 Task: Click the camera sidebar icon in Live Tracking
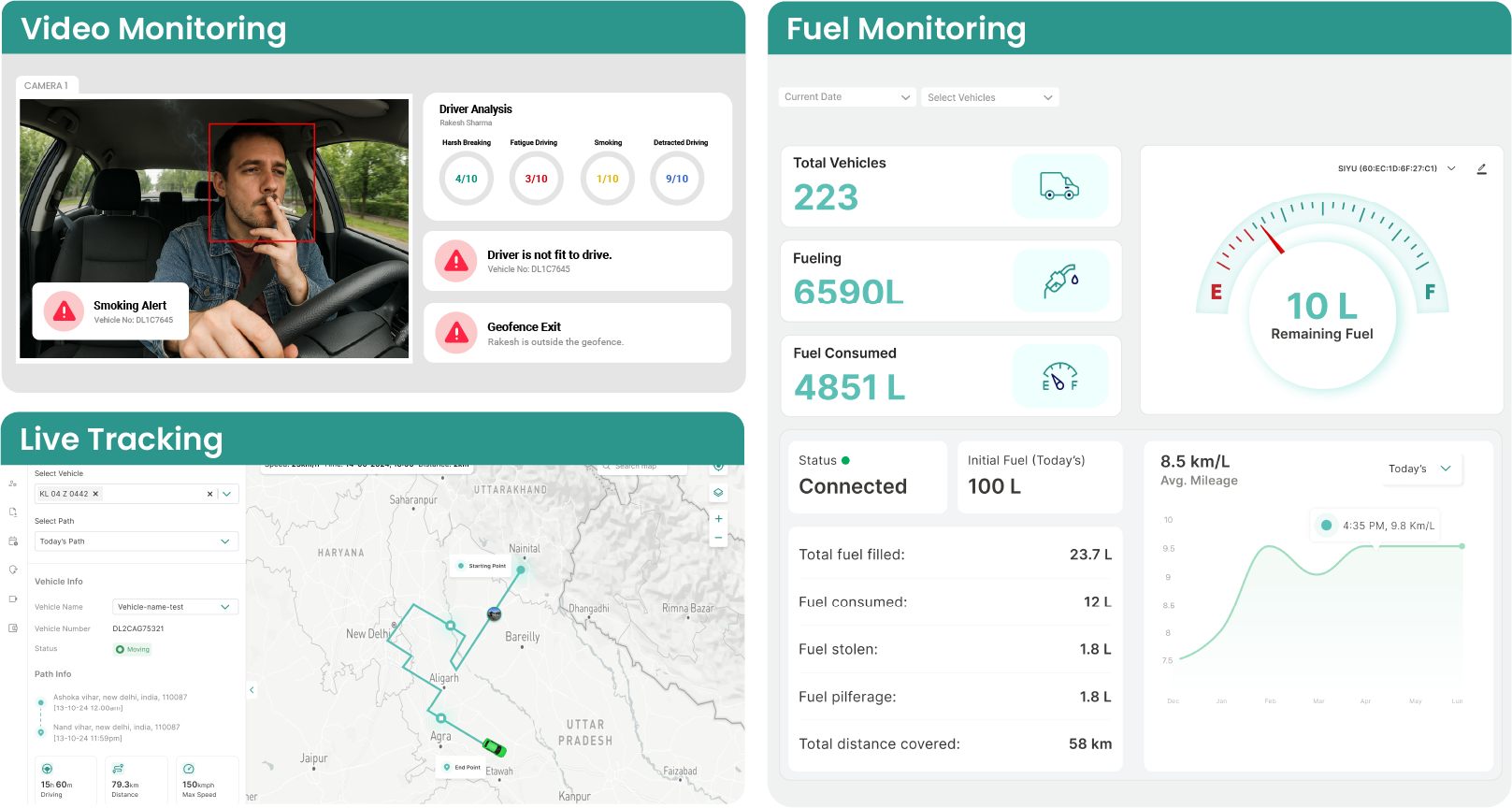click(x=13, y=599)
